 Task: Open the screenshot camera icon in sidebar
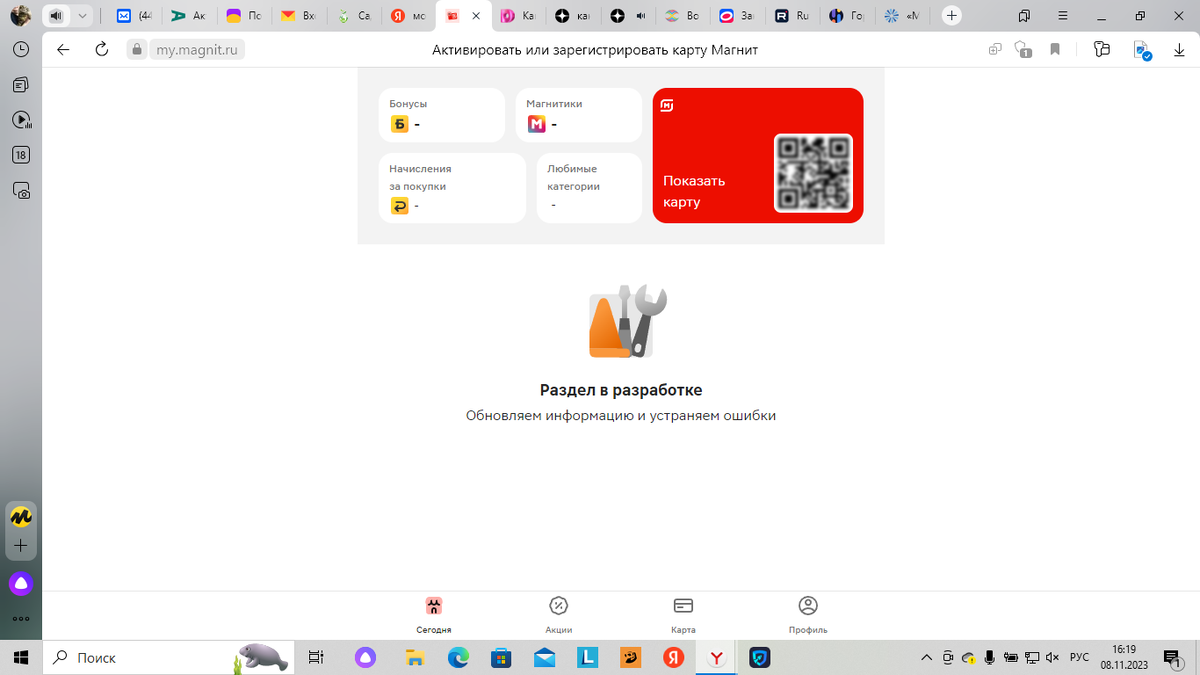click(x=21, y=190)
